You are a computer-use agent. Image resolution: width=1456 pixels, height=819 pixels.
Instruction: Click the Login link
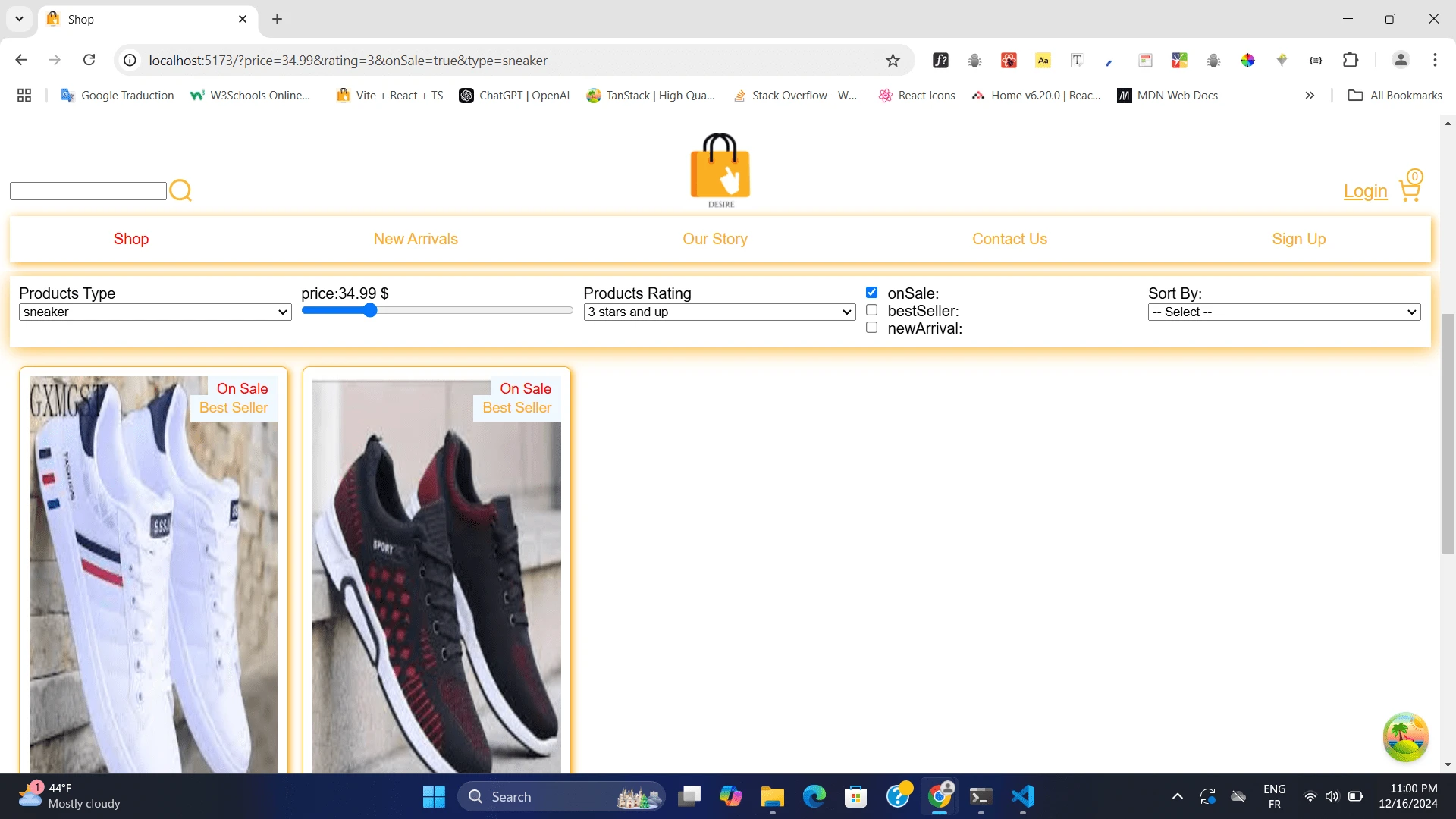click(1365, 191)
